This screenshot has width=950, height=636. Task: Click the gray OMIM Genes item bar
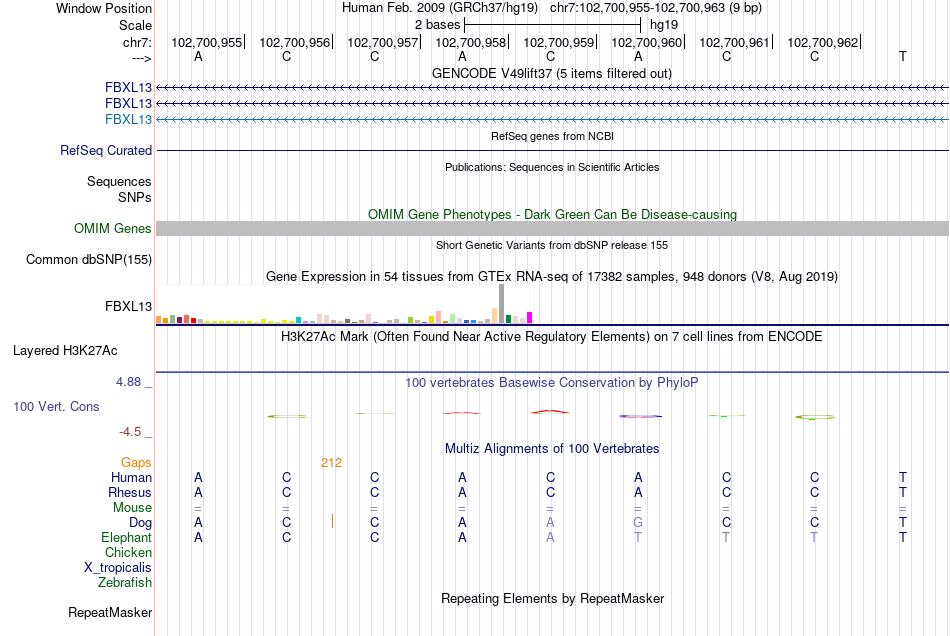tap(552, 228)
